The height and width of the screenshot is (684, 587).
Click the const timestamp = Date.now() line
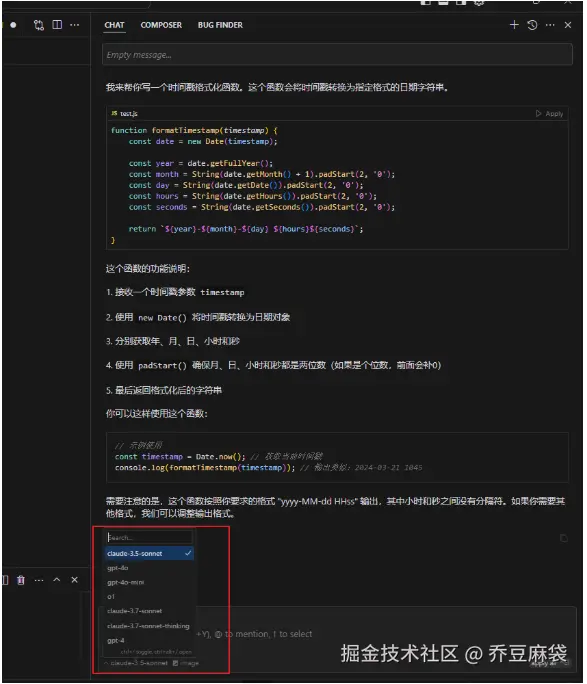coord(180,456)
